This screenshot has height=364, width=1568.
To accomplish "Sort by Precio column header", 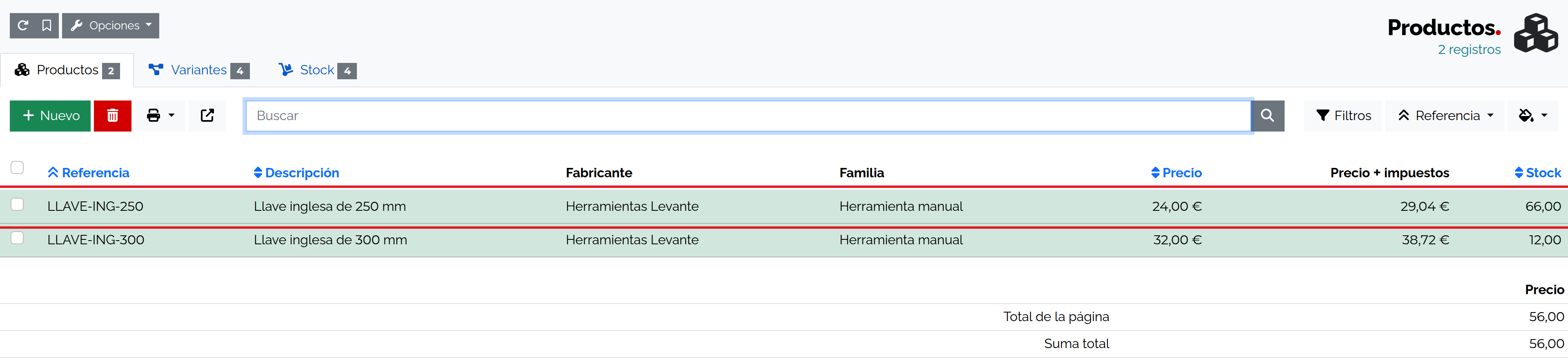I will pyautogui.click(x=1176, y=173).
